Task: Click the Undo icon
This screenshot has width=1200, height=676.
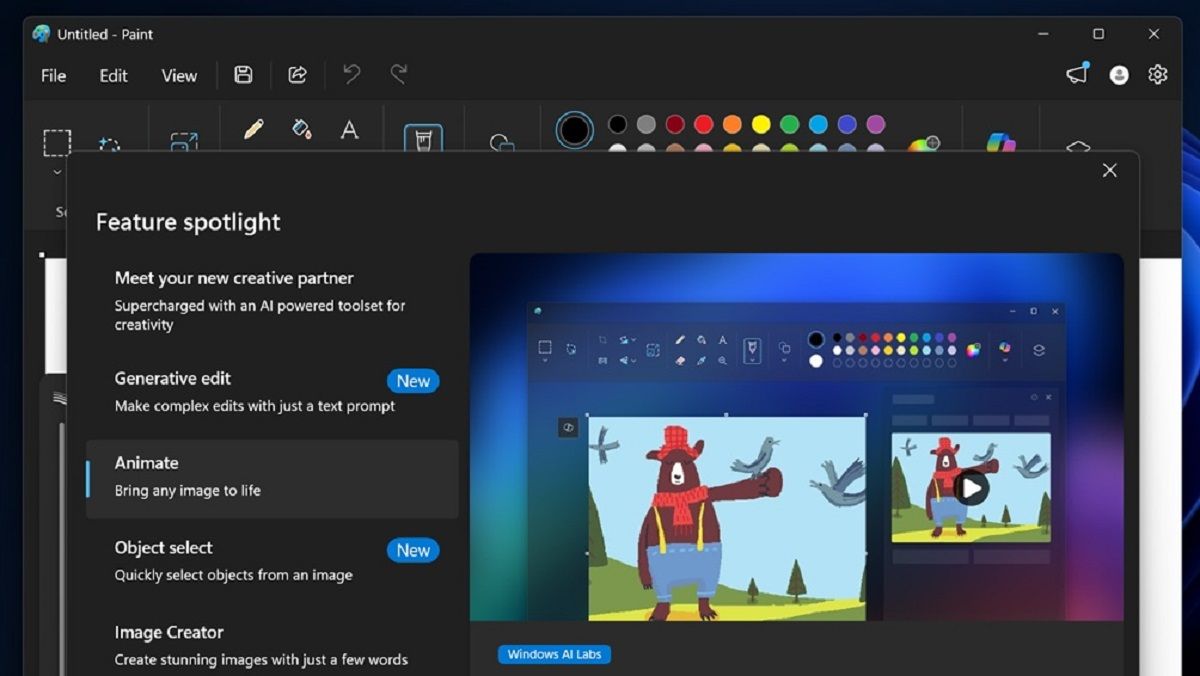Action: [x=349, y=74]
